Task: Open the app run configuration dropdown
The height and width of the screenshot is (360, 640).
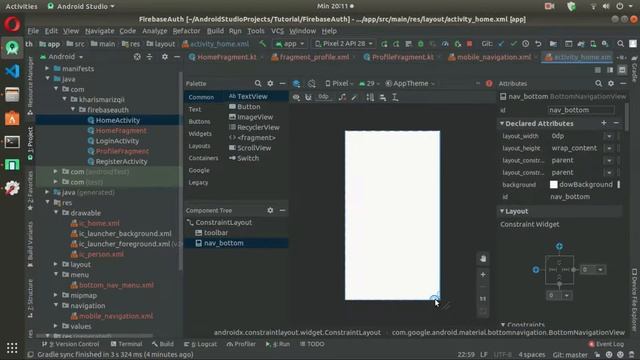Action: pos(290,44)
